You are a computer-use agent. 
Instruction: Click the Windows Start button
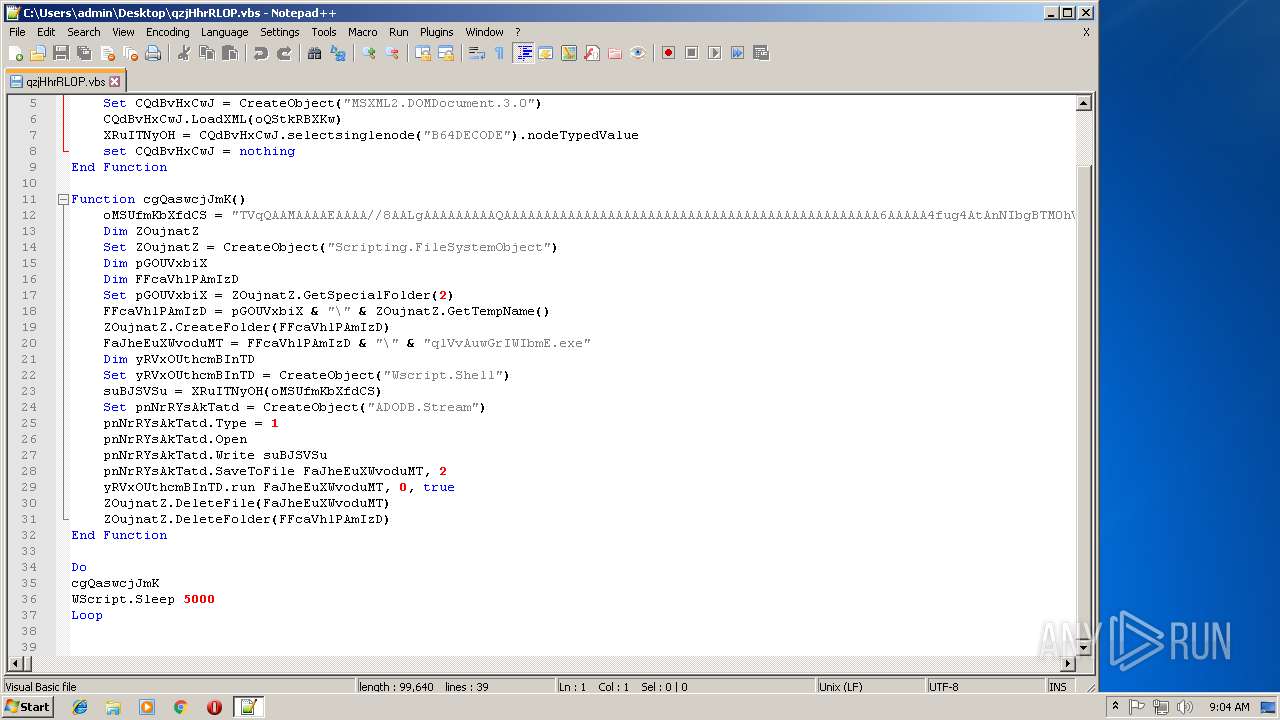[x=28, y=707]
